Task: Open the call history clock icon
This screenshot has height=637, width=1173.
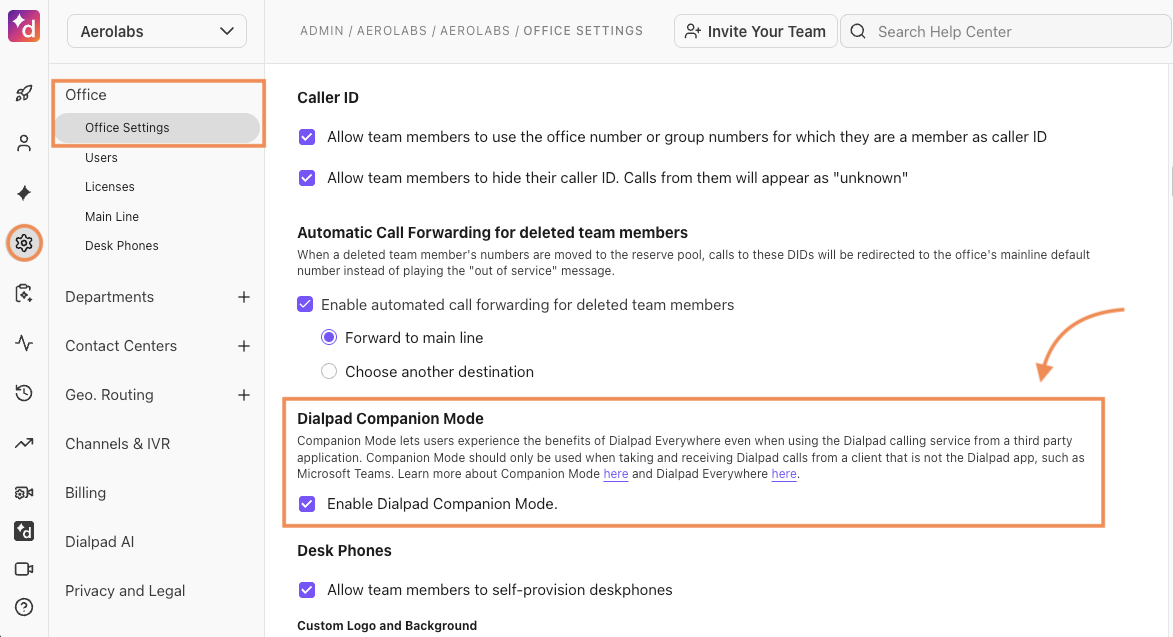Action: tap(24, 394)
